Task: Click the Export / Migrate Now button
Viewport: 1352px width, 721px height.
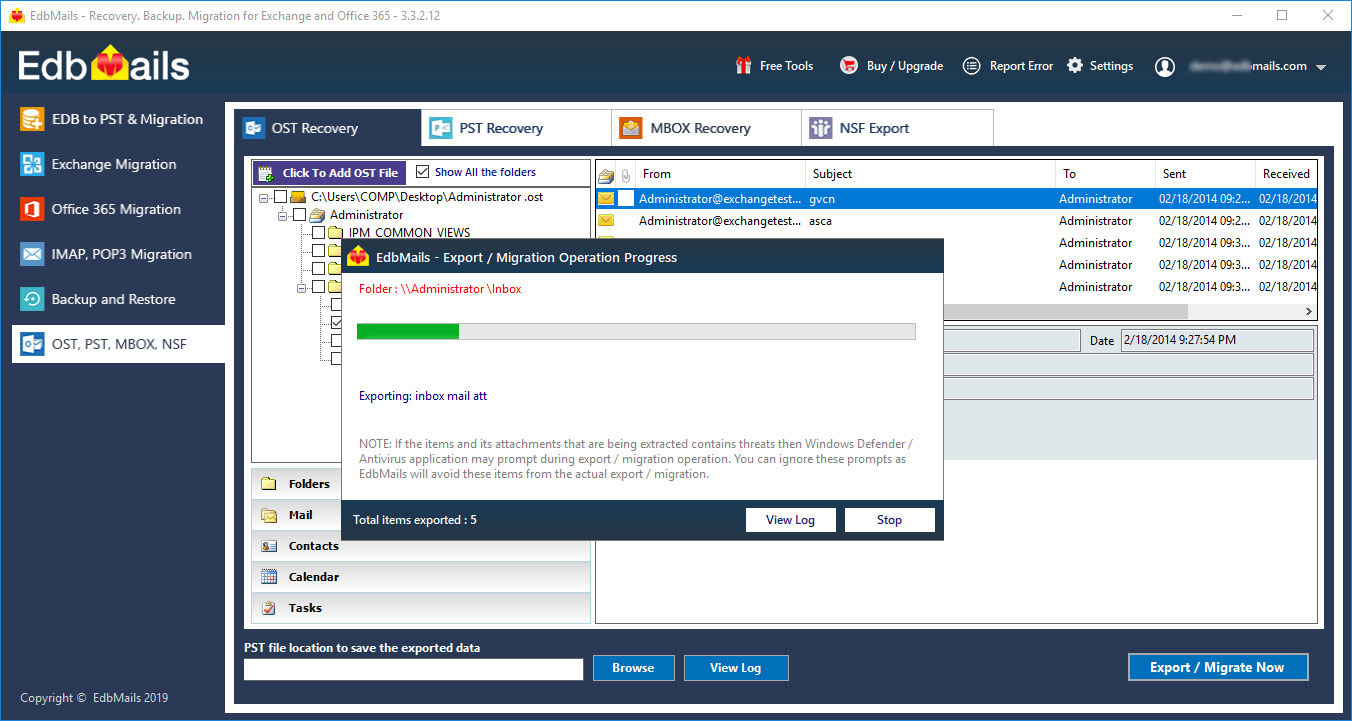Action: pyautogui.click(x=1217, y=667)
